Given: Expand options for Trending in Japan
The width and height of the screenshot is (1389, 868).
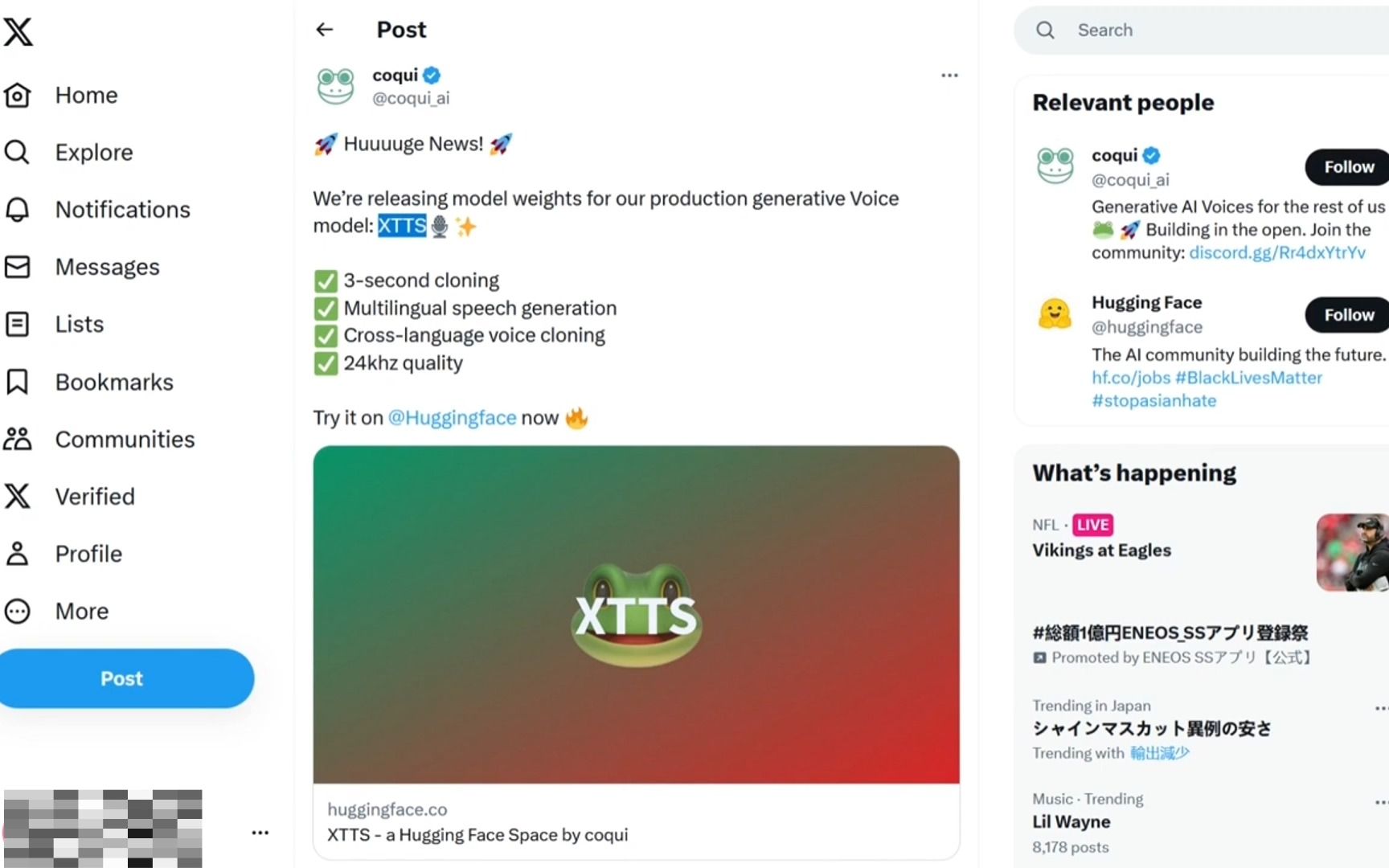Looking at the screenshot, I should tap(1382, 709).
